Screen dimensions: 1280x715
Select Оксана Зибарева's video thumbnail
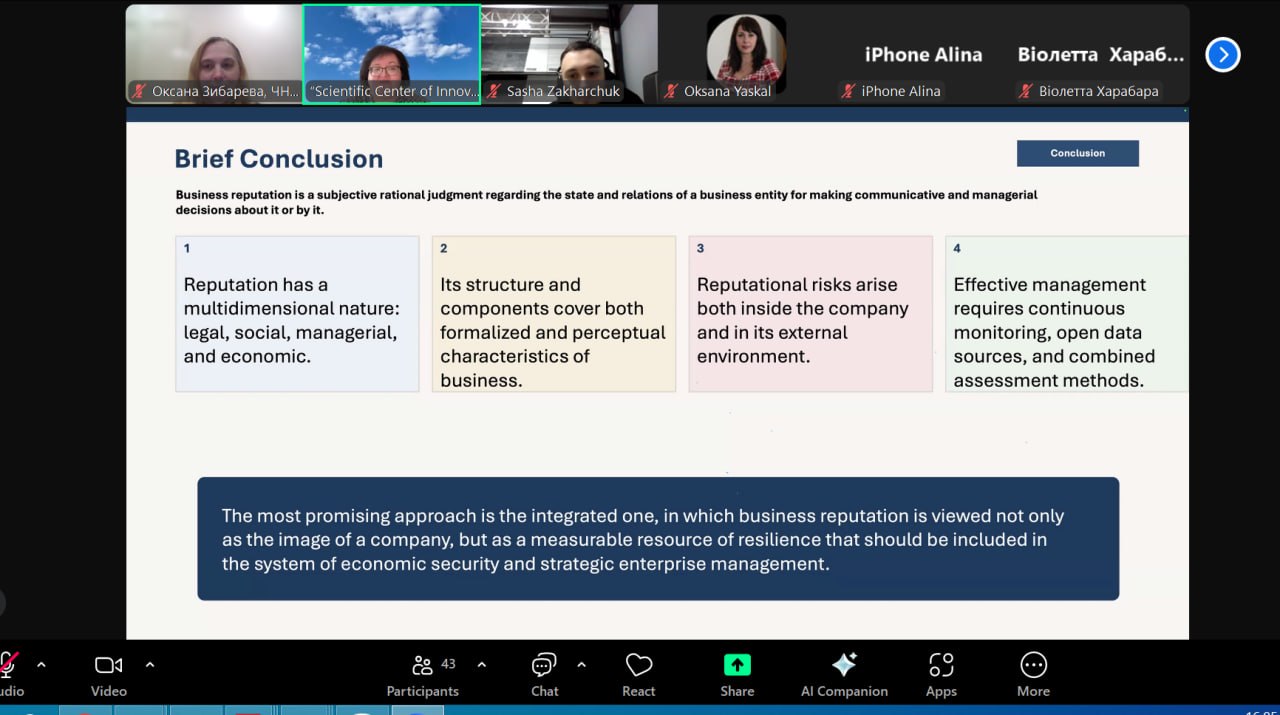click(214, 54)
